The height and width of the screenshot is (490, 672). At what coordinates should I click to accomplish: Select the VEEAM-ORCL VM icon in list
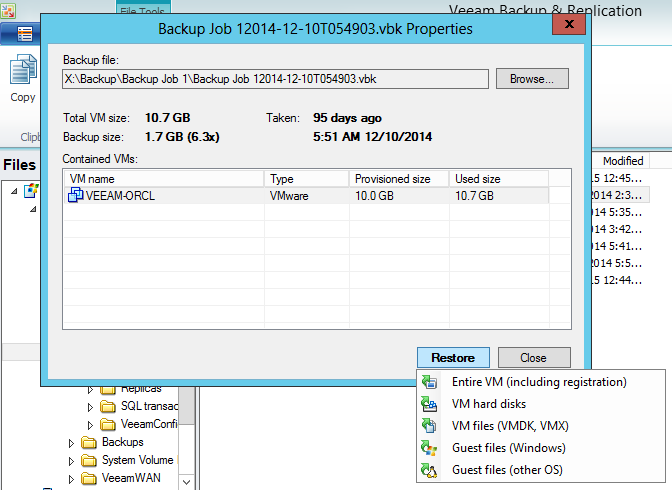click(x=75, y=195)
